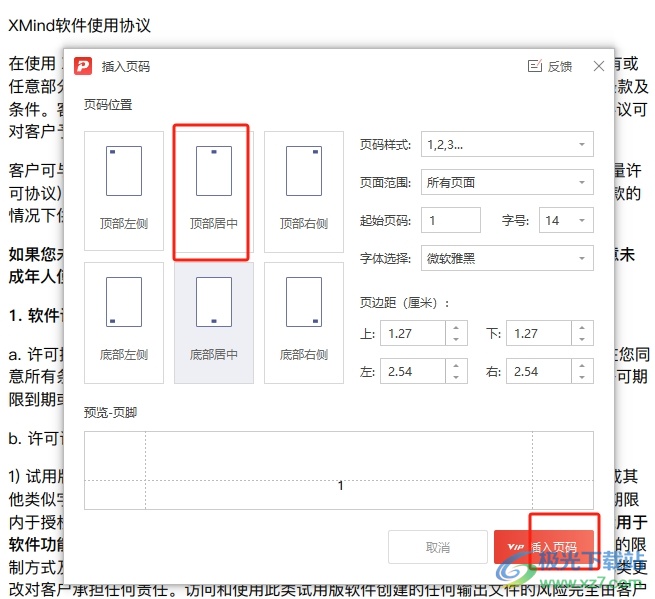Click the 页边距（厘米） label
The image size is (655, 599).
404,302
